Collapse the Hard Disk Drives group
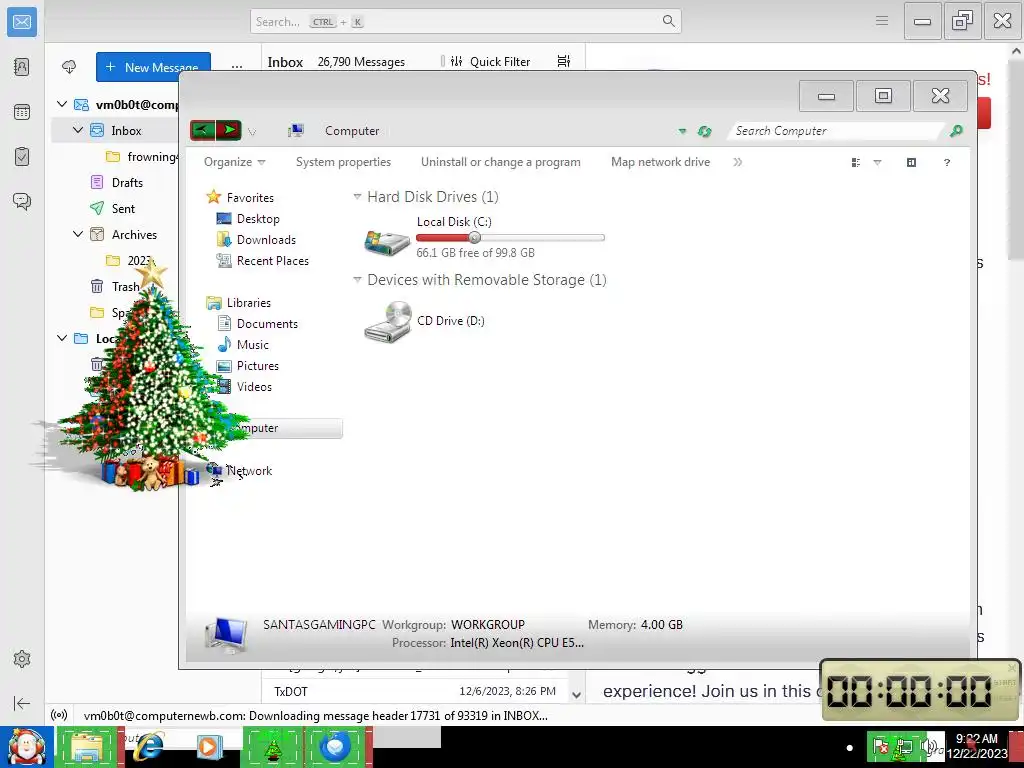Image resolution: width=1024 pixels, height=768 pixels. coord(357,197)
